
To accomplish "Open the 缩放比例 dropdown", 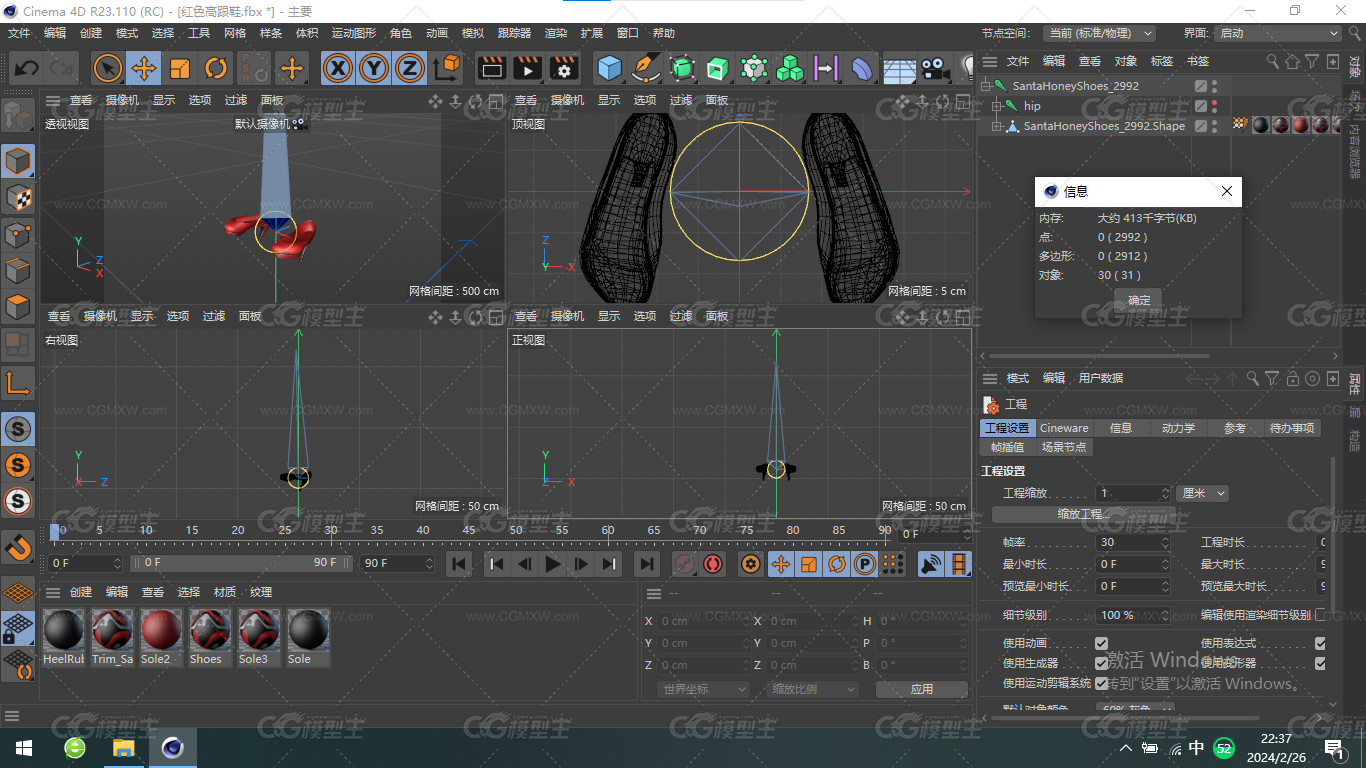I will click(x=812, y=689).
